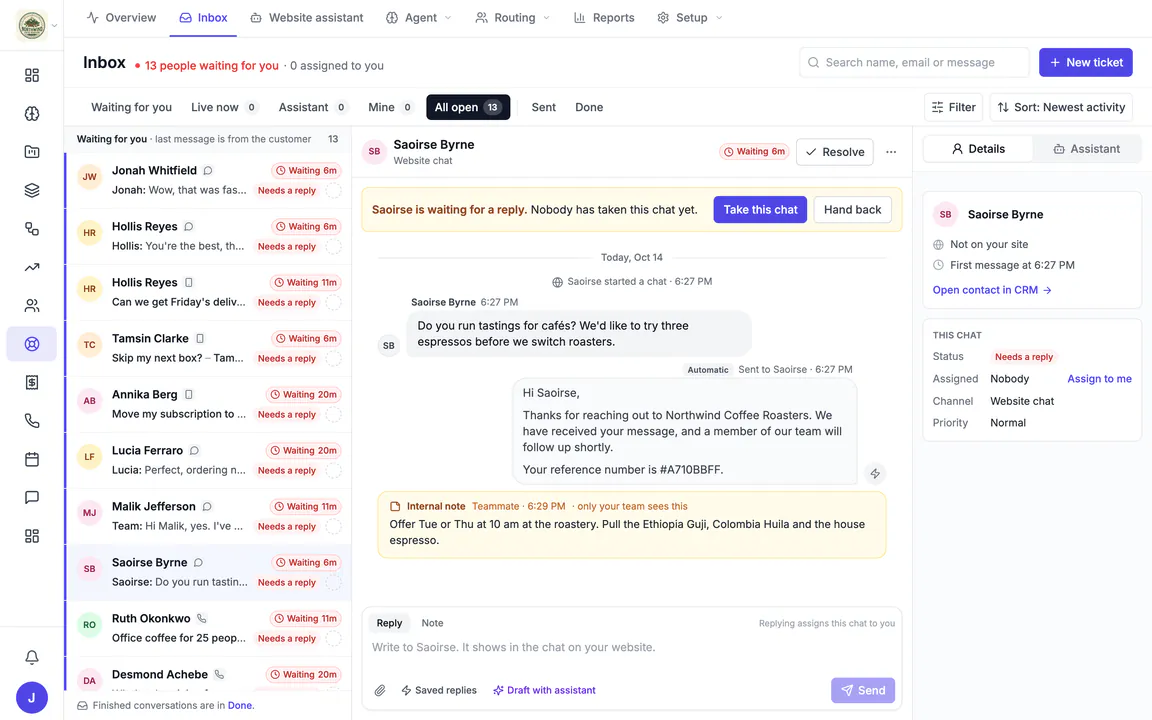Click the New ticket button
This screenshot has height=720, width=1152.
click(x=1086, y=62)
